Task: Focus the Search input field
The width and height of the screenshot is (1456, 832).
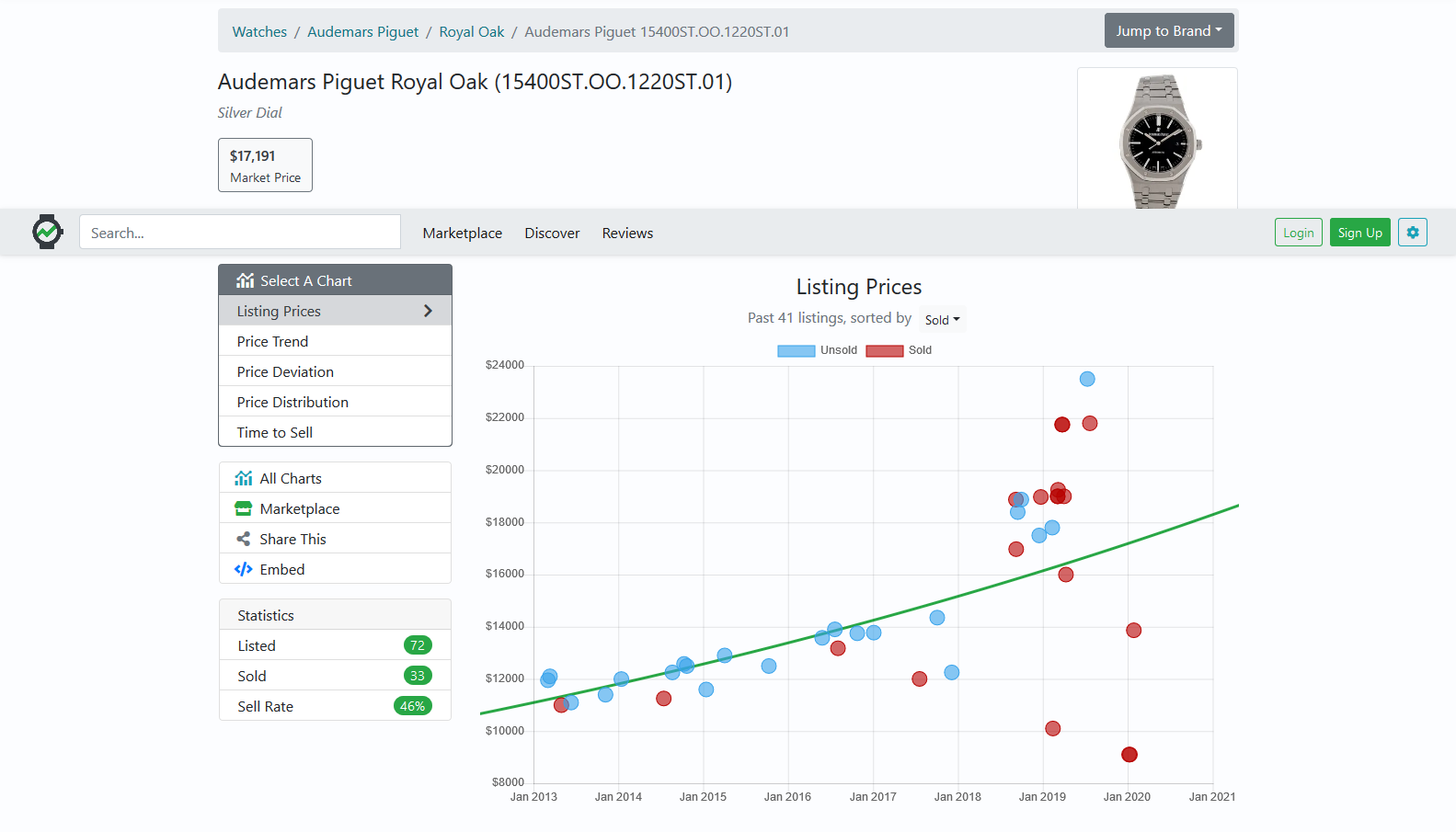Action: (x=240, y=232)
